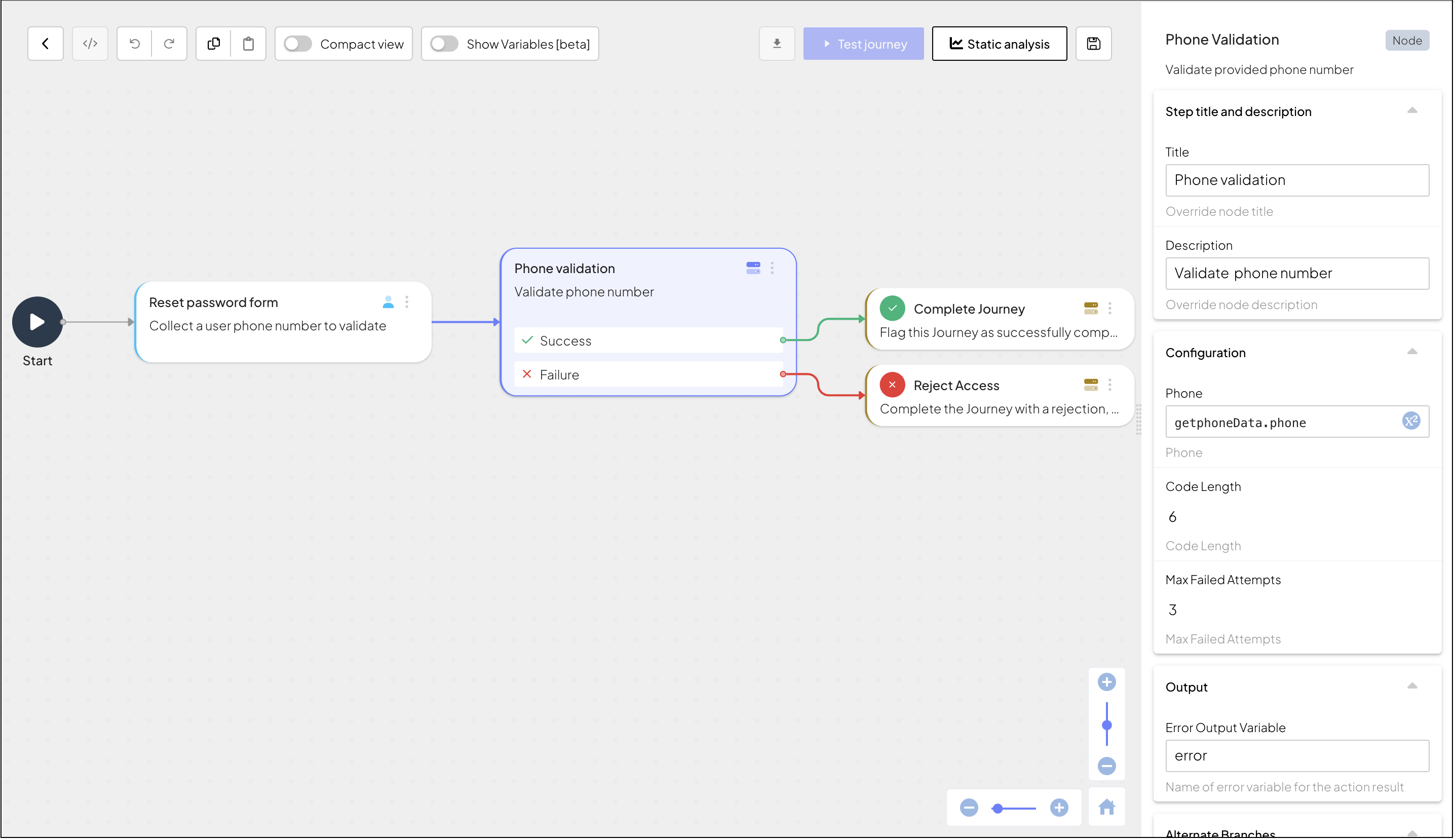This screenshot has height=840, width=1456.
Task: Toggle expression mode on Phone field
Action: click(x=1410, y=421)
